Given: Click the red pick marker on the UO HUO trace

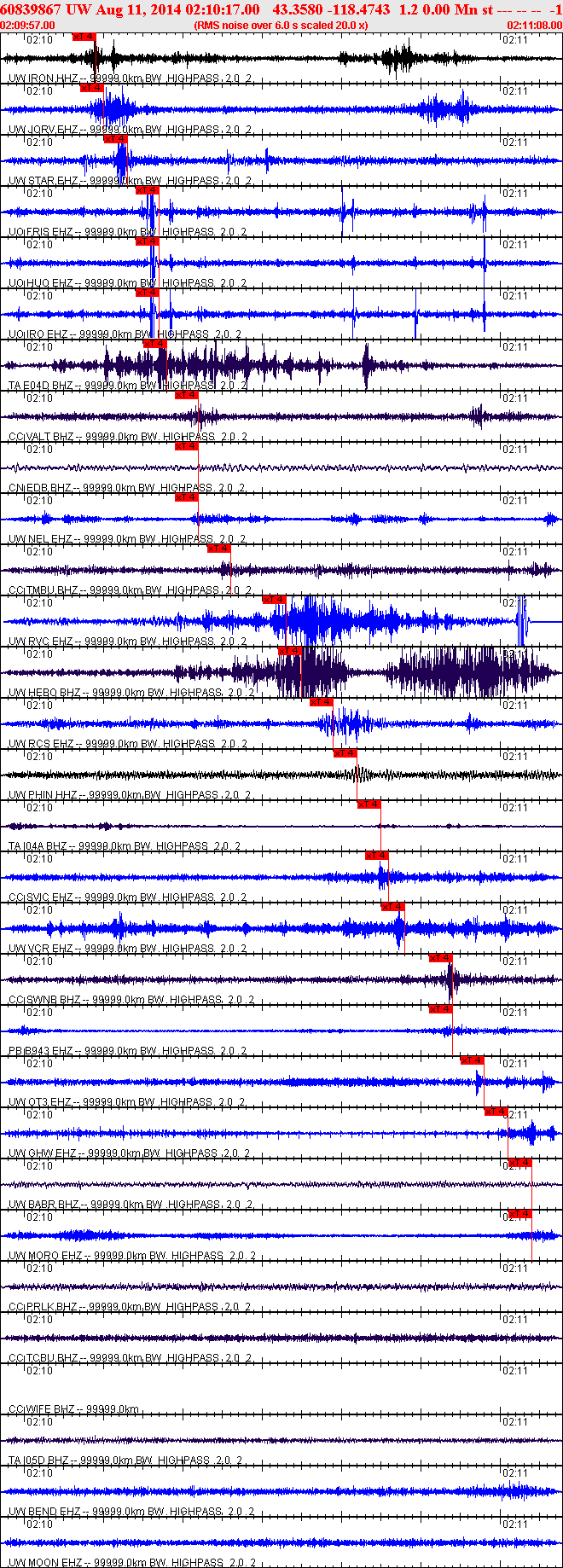Looking at the screenshot, I should tap(148, 241).
